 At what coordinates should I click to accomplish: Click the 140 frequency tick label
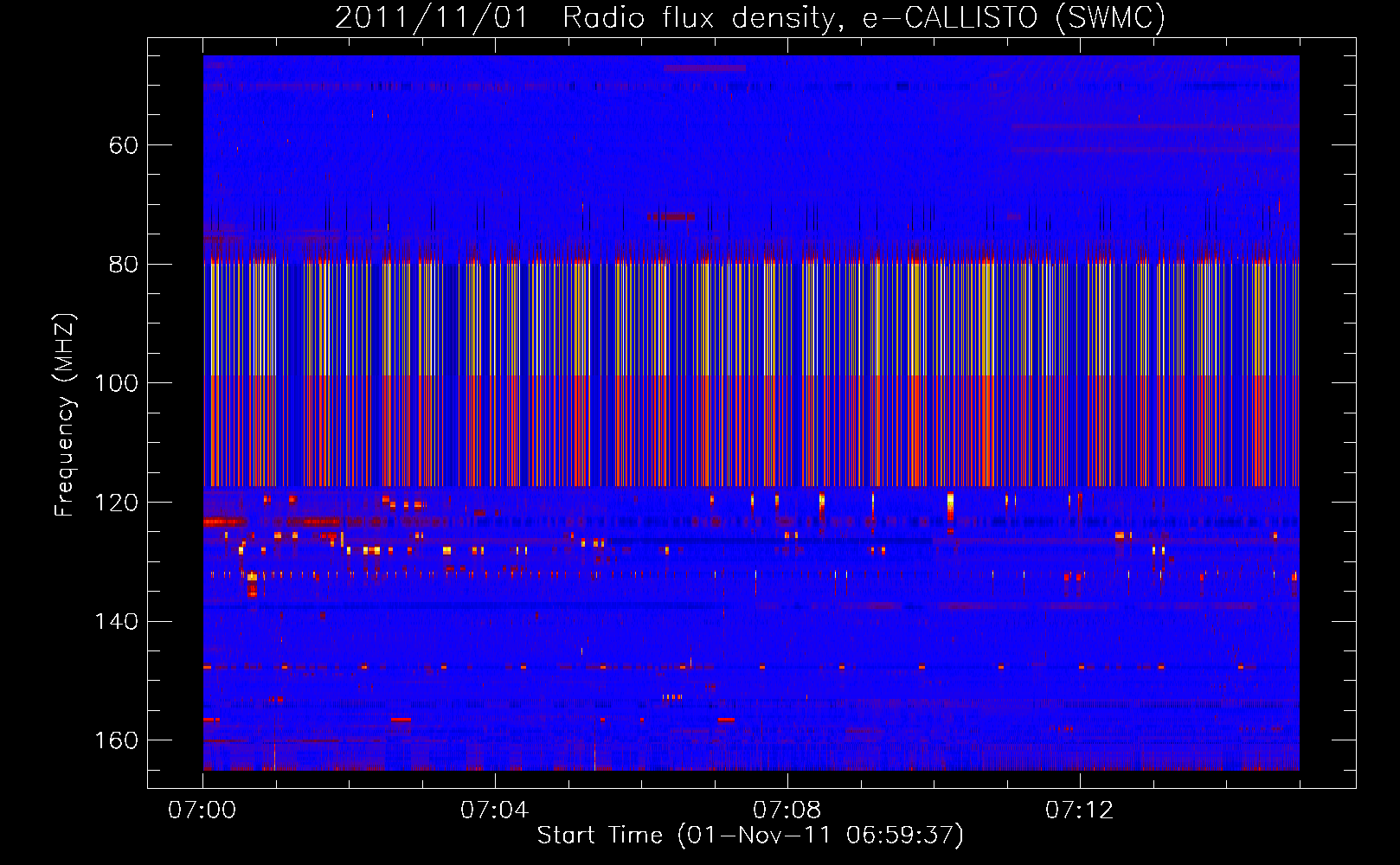tap(116, 621)
